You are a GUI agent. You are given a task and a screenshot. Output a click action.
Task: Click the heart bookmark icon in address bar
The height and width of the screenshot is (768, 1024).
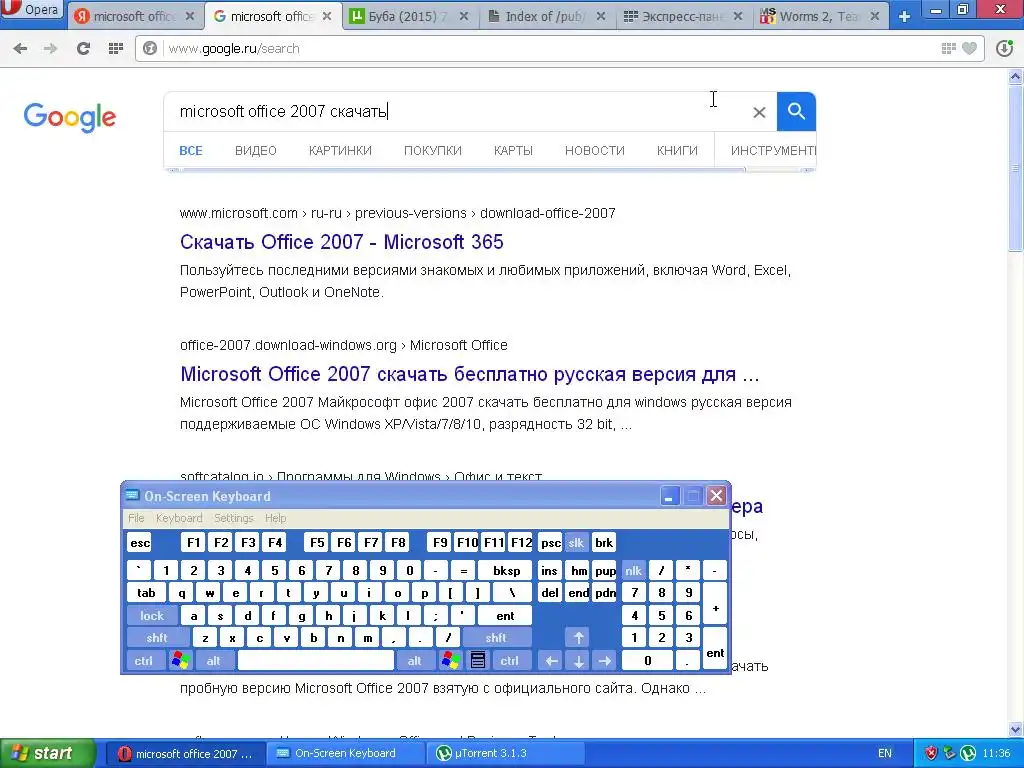pos(970,48)
